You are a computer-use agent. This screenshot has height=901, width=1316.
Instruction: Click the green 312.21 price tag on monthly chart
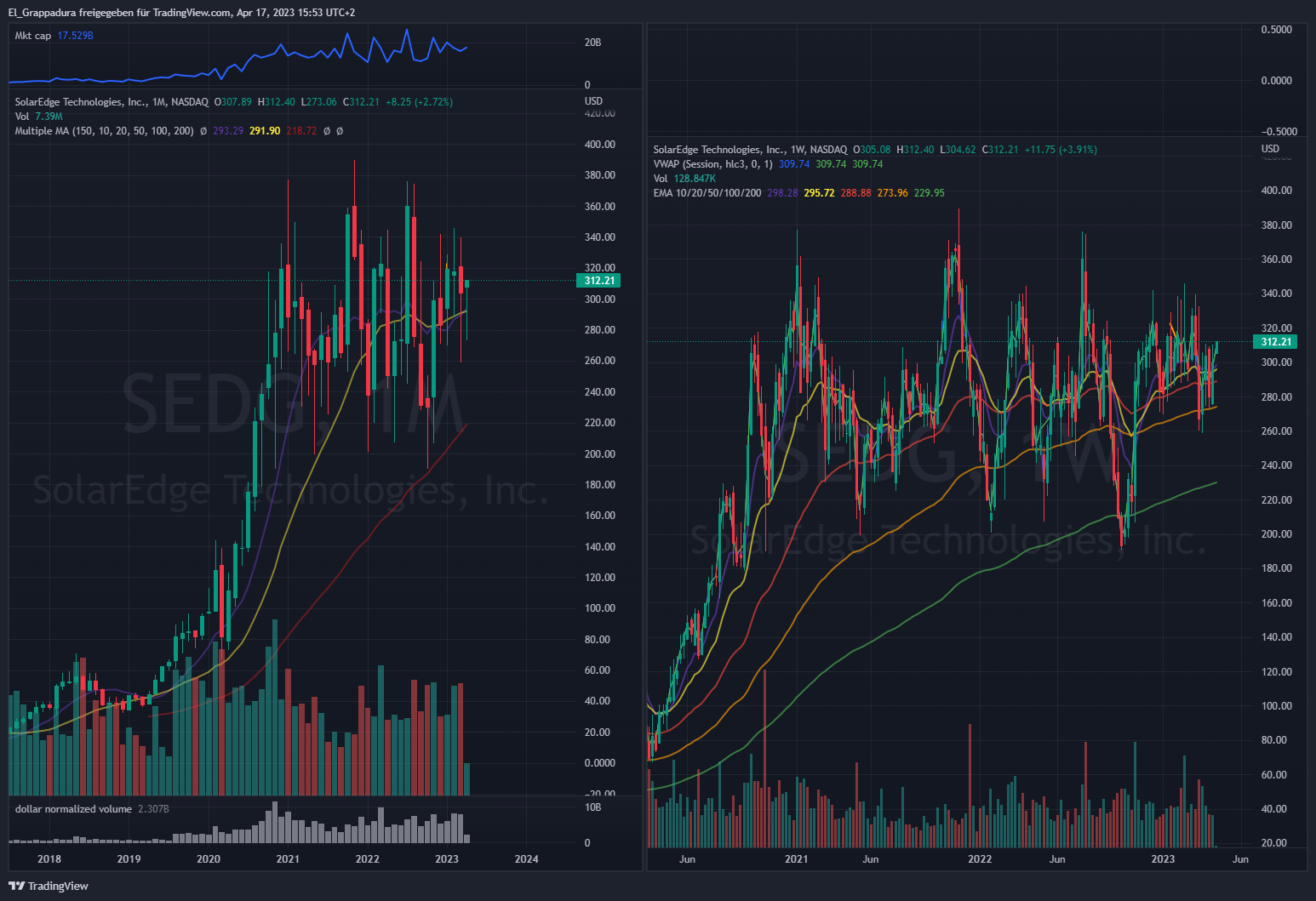coord(598,280)
